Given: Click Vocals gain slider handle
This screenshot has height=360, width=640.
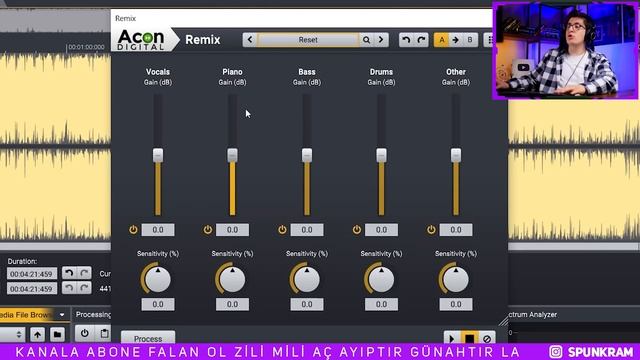Looking at the screenshot, I should [x=158, y=155].
